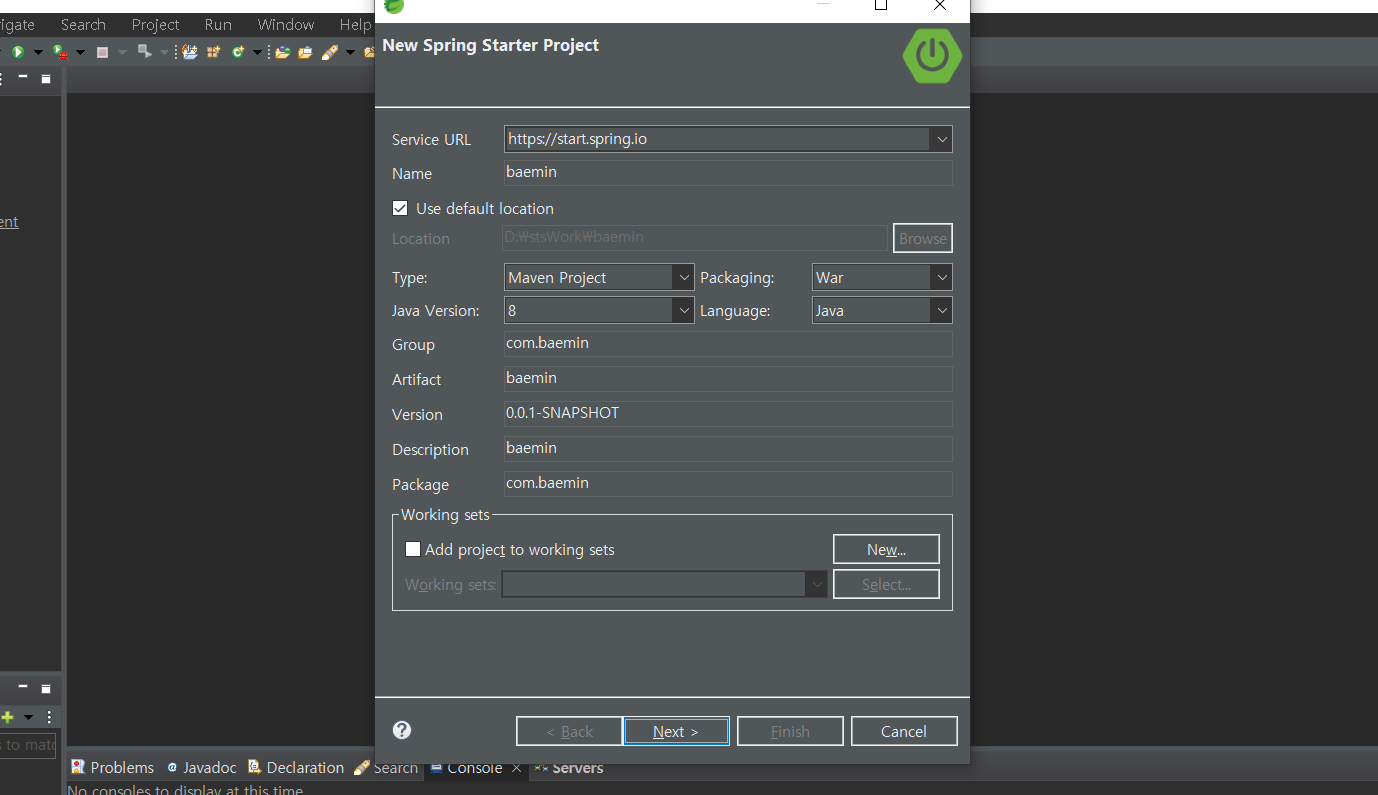Open the three-dot view menu in lower left panel
This screenshot has height=795, width=1378.
pyautogui.click(x=49, y=717)
